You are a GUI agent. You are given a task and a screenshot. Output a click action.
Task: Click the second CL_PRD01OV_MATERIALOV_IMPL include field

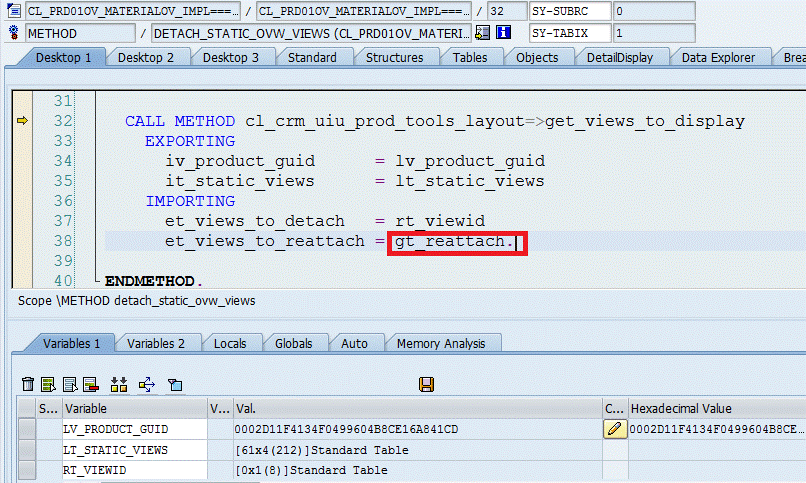click(x=363, y=11)
